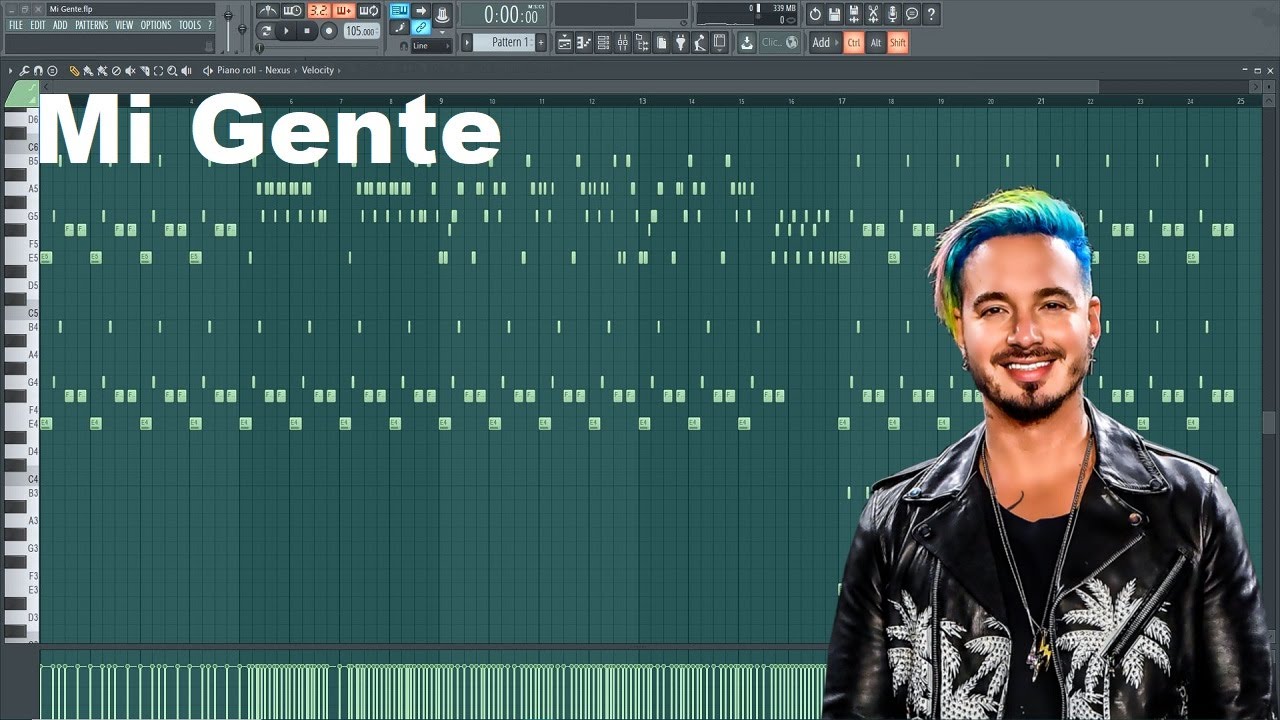Open the undo history icon
Screen dimensions: 1280x720
pyautogui.click(x=815, y=14)
